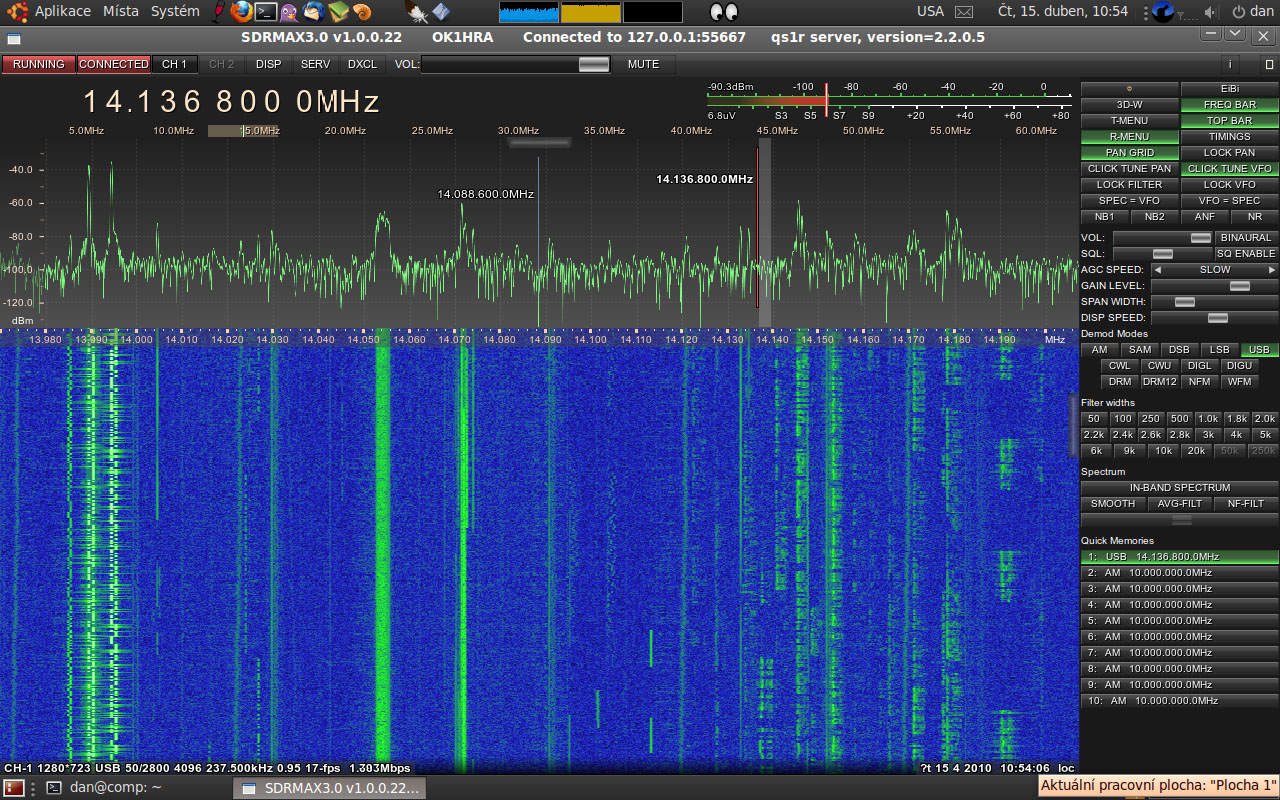
Task: Click the orange shell launcher icon
Action: point(362,12)
